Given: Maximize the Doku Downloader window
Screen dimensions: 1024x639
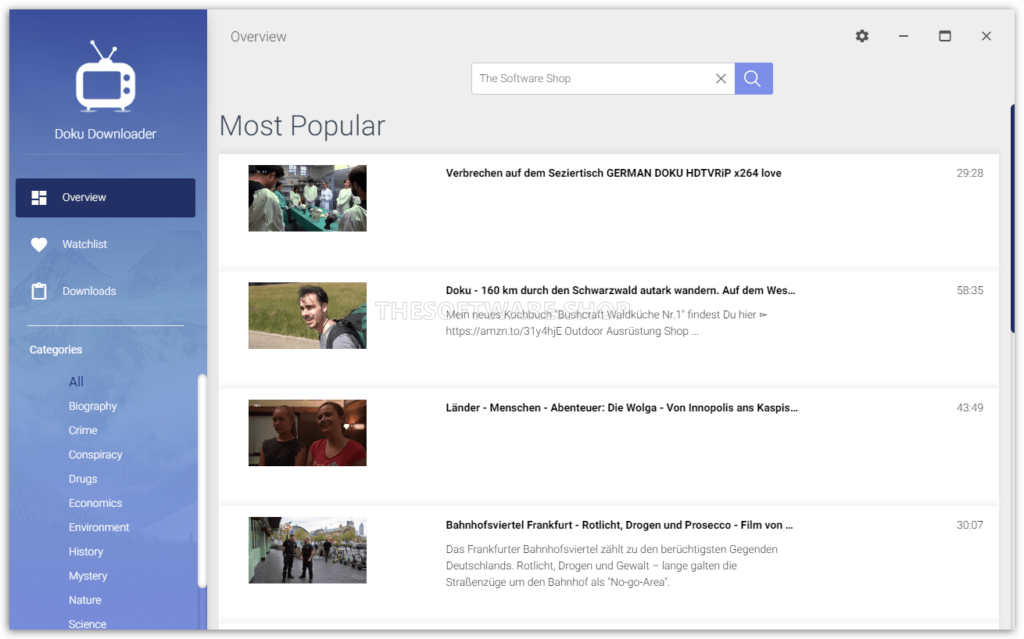Looking at the screenshot, I should pyautogui.click(x=944, y=36).
